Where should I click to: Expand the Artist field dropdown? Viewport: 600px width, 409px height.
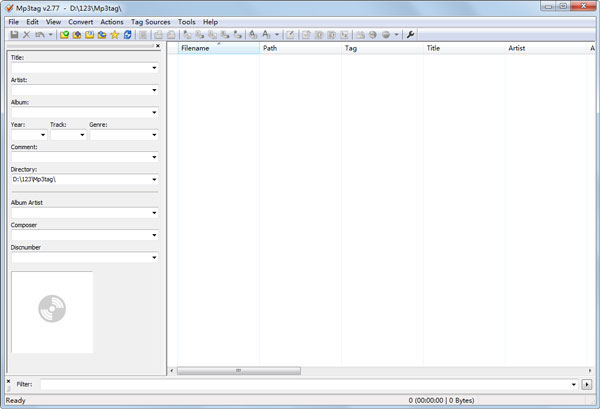[x=154, y=90]
